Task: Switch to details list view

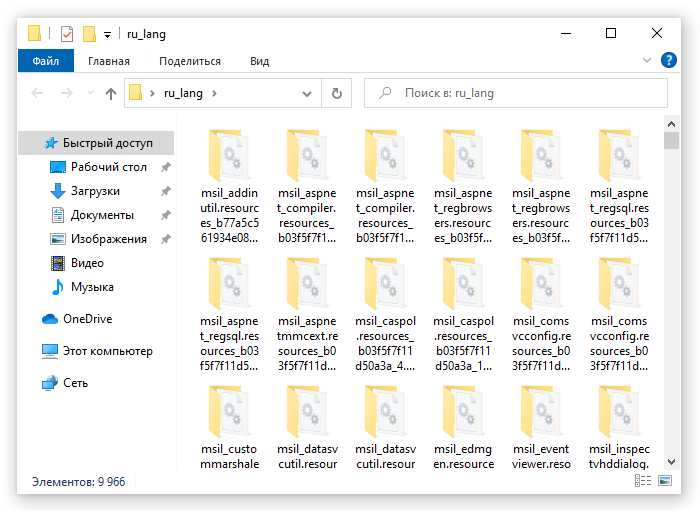Action: tap(643, 481)
